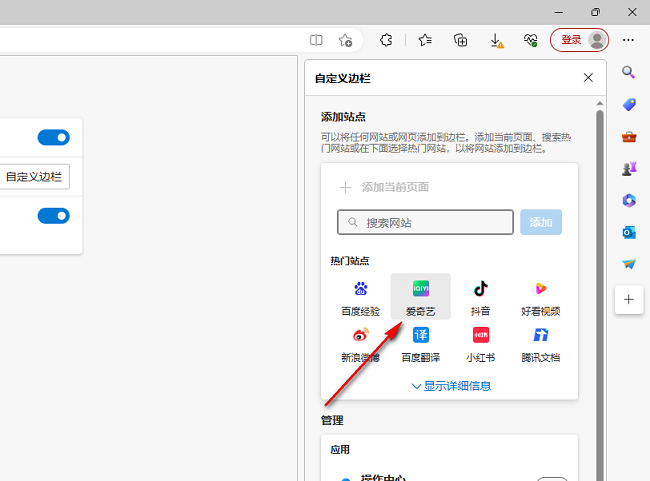Select the 抖音 (TikTok) site icon

(x=480, y=297)
